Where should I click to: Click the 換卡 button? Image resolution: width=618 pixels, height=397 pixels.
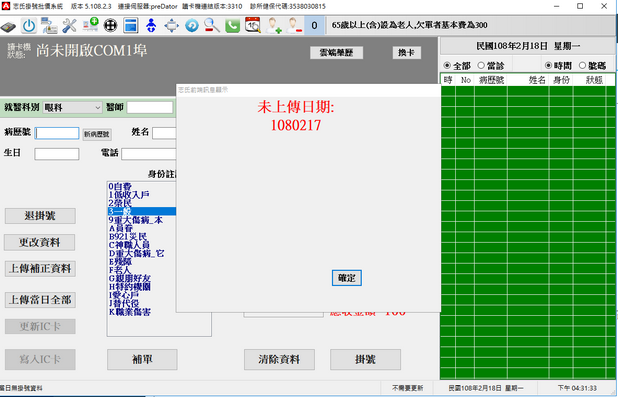(x=406, y=53)
